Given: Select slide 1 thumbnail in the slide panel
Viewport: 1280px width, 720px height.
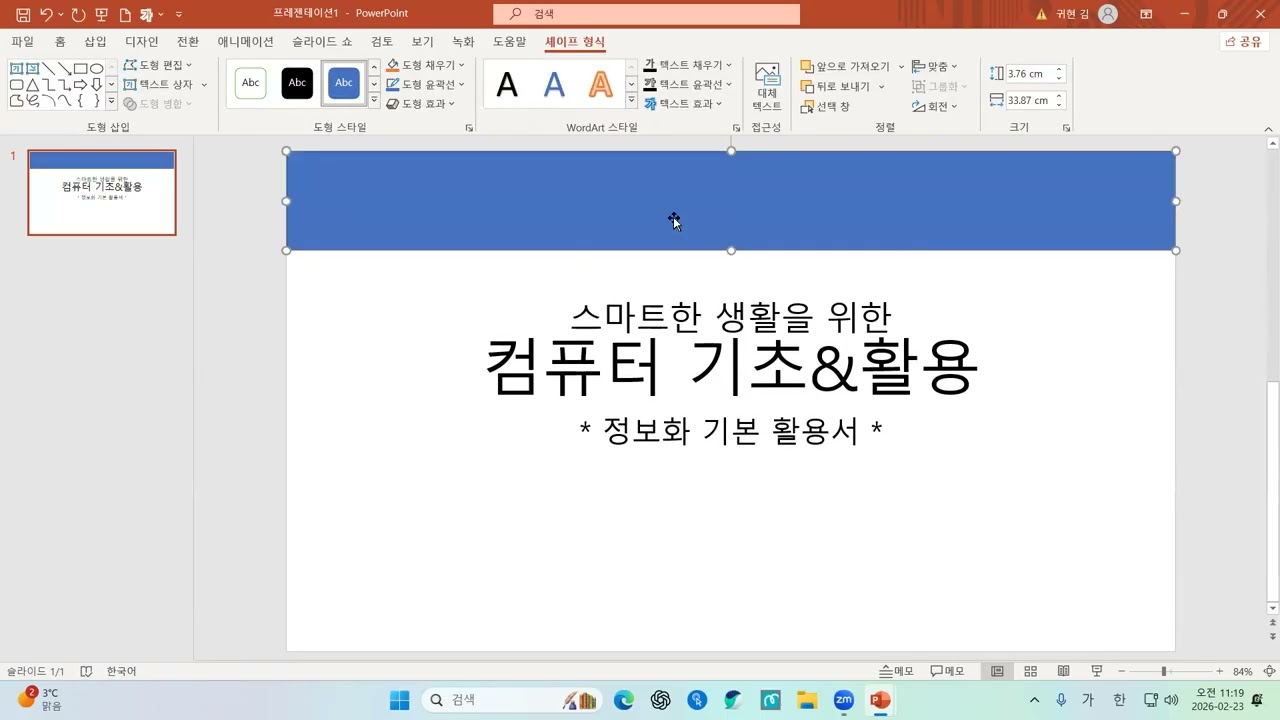Looking at the screenshot, I should [x=102, y=193].
